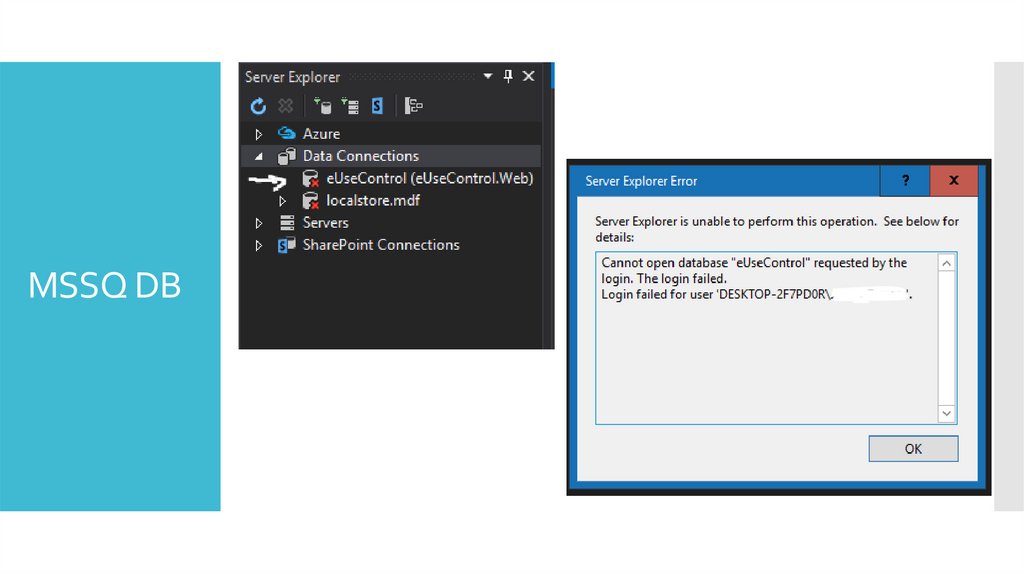
Task: Select the Azure tree label
Action: tap(321, 134)
